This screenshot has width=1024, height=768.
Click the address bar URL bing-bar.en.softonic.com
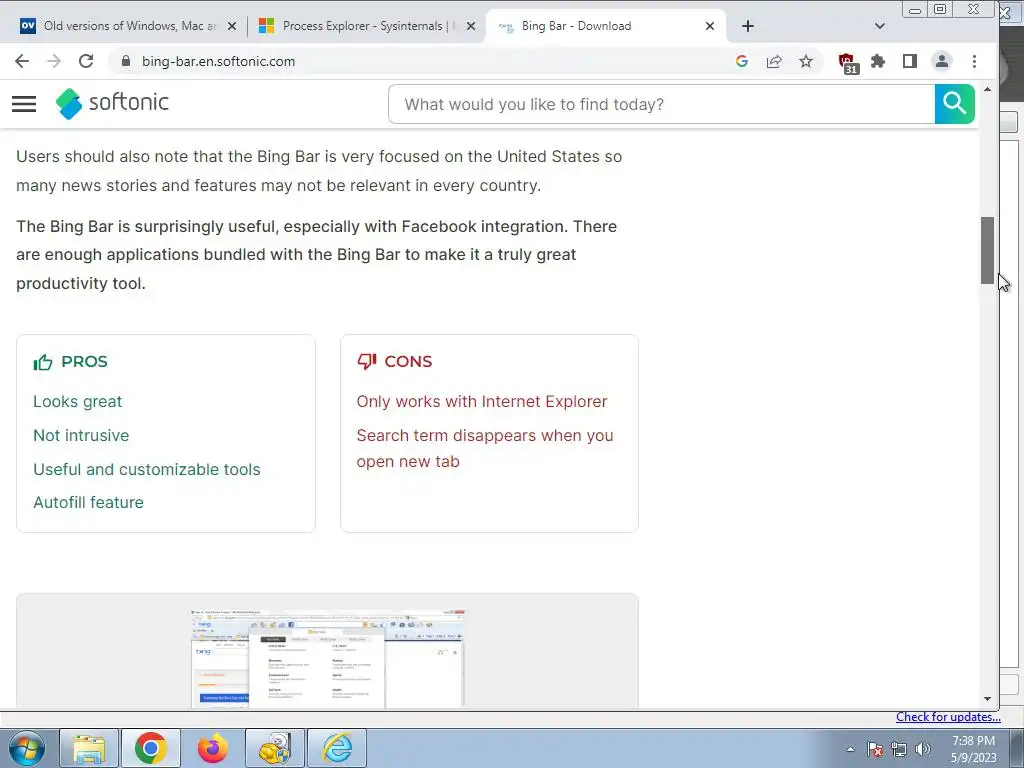pos(218,61)
